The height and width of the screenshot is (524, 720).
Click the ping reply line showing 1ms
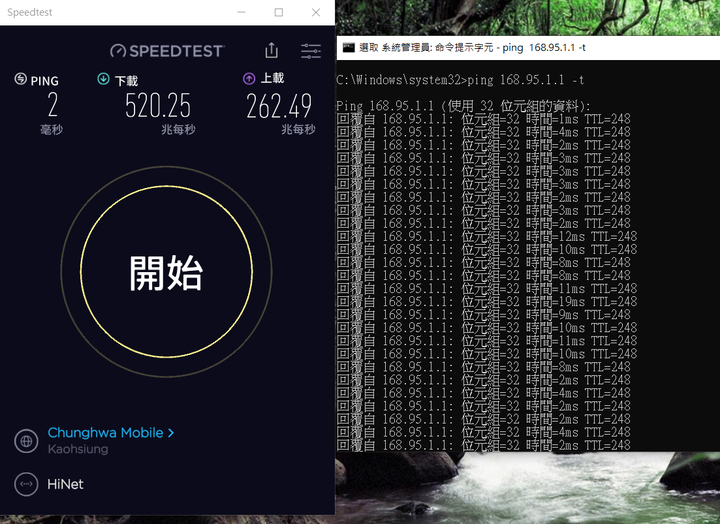[x=484, y=119]
